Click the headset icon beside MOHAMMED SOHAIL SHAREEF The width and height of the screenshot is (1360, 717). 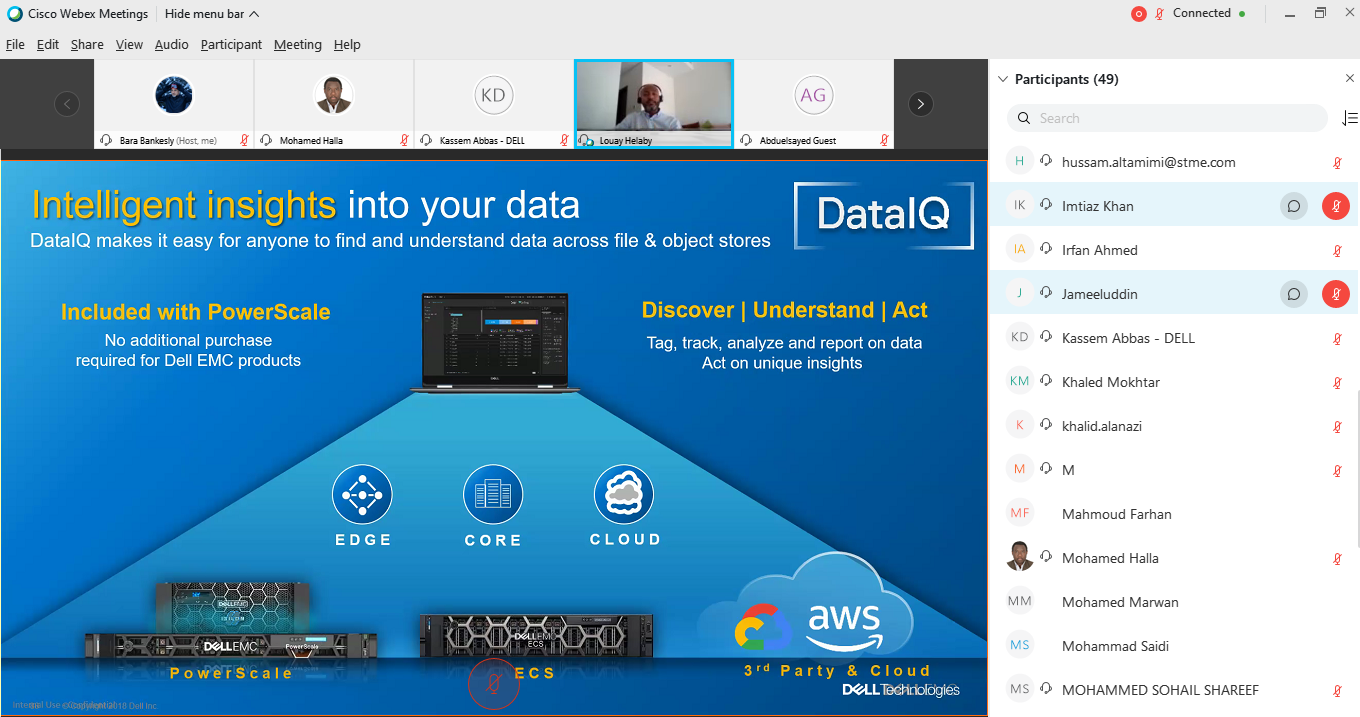(x=1046, y=689)
